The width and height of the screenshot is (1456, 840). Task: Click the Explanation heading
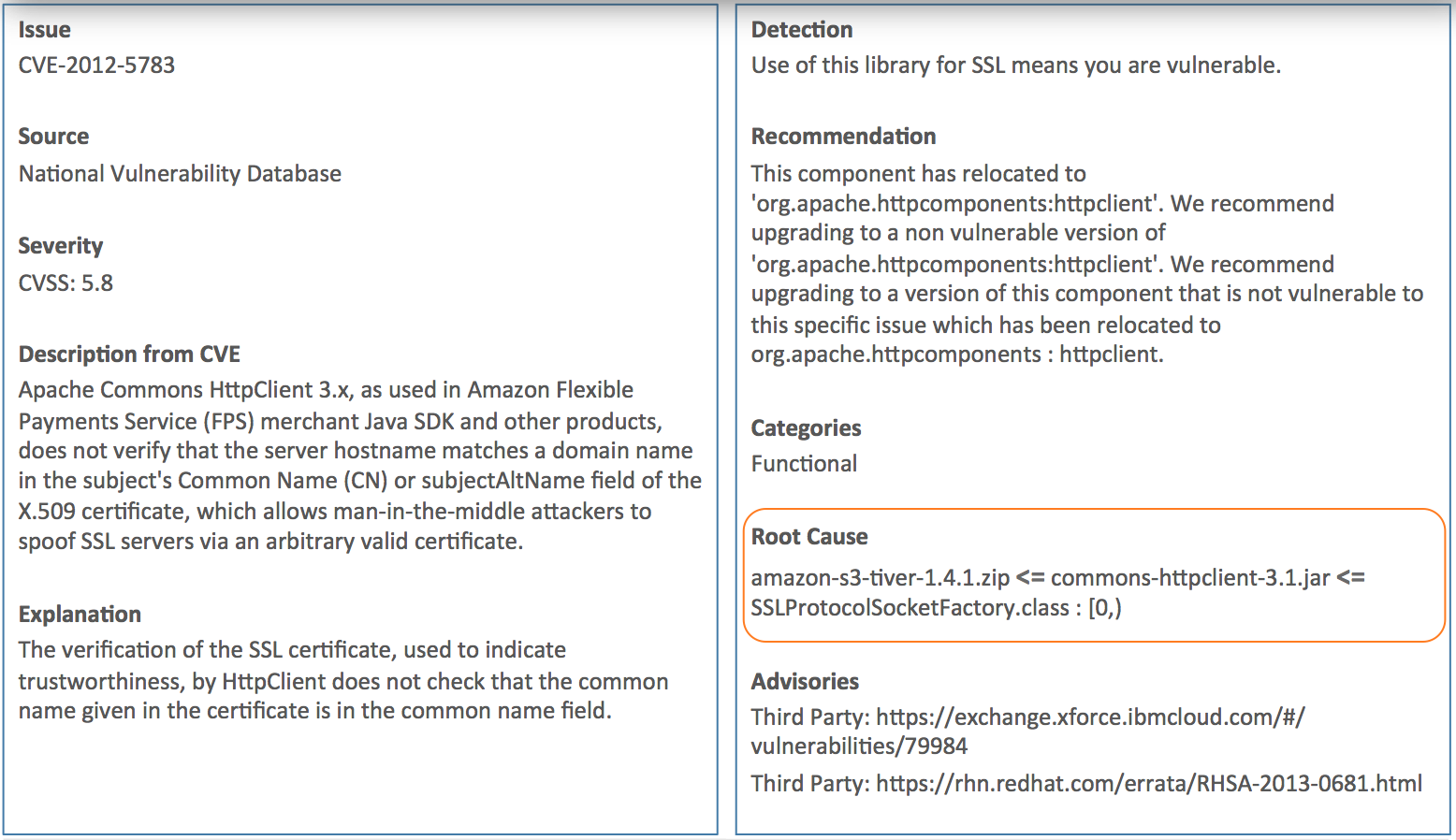click(x=80, y=615)
